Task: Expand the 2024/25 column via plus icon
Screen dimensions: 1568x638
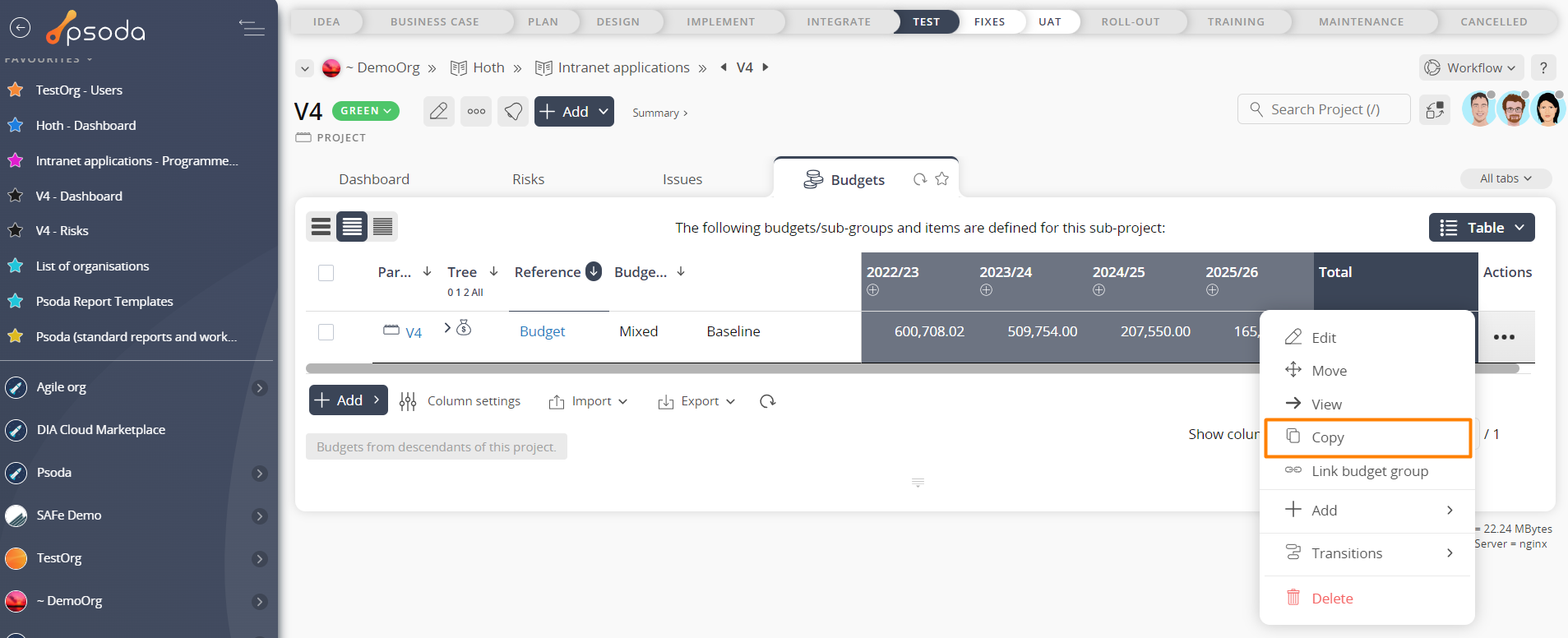Action: pyautogui.click(x=1099, y=290)
